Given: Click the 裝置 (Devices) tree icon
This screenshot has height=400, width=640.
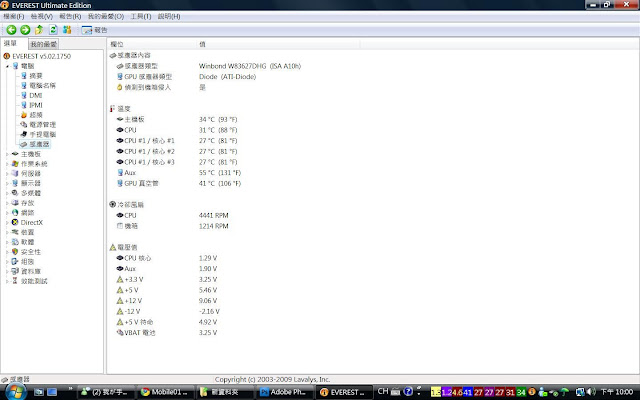Looking at the screenshot, I should 15,232.
